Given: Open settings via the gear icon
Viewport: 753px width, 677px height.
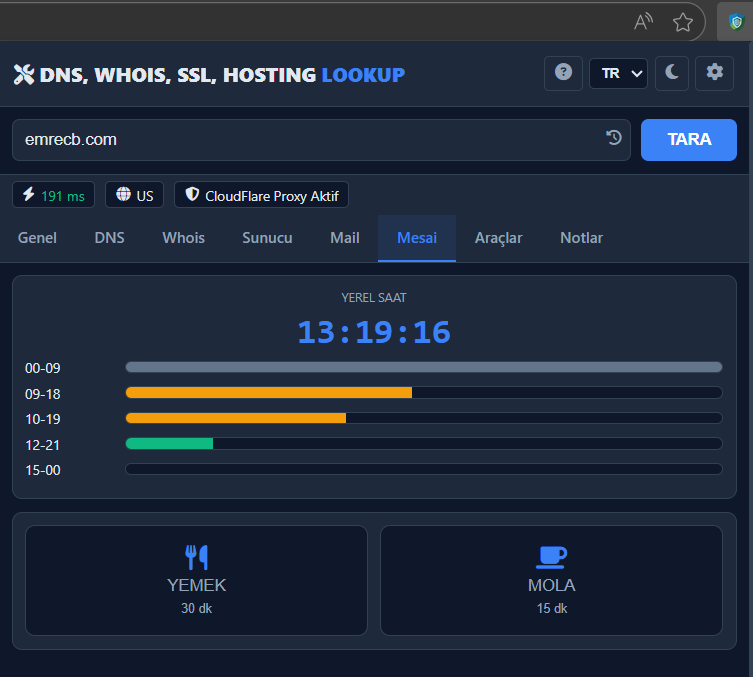Looking at the screenshot, I should pyautogui.click(x=714, y=74).
